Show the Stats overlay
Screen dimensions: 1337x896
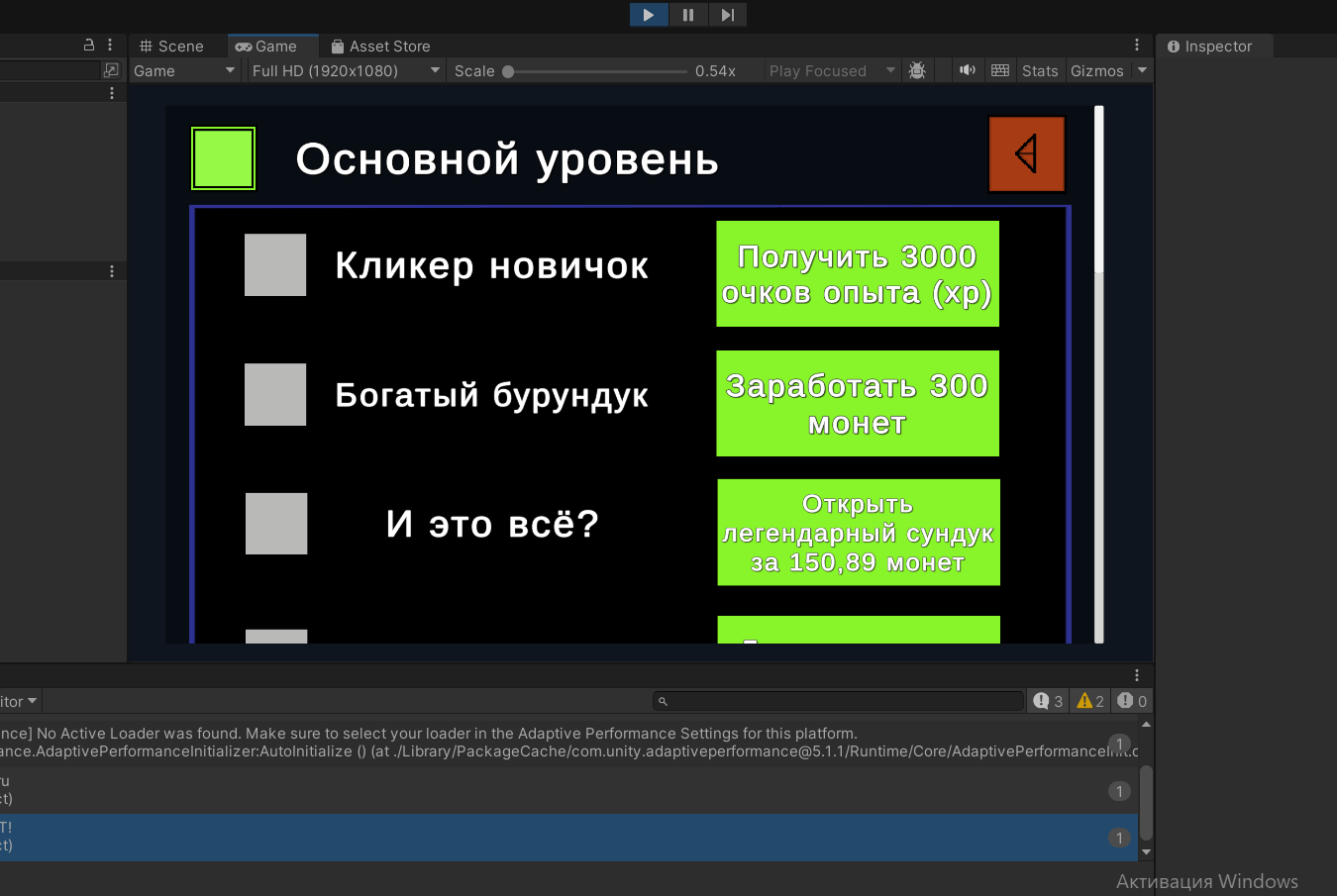1039,70
